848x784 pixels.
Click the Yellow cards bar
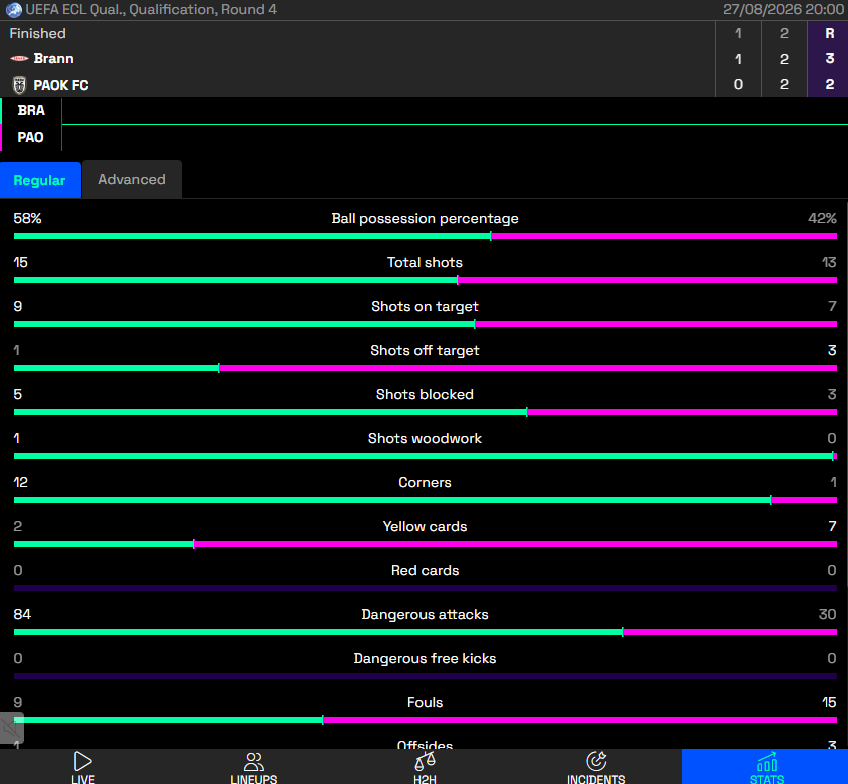pos(425,544)
